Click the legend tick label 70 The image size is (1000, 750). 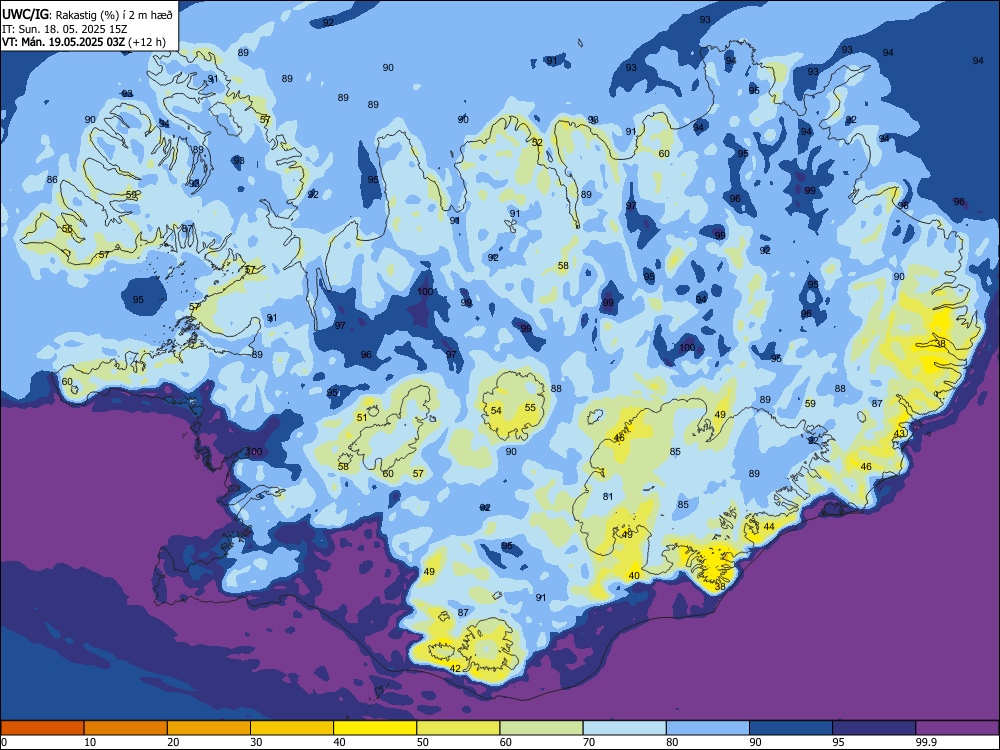589,742
